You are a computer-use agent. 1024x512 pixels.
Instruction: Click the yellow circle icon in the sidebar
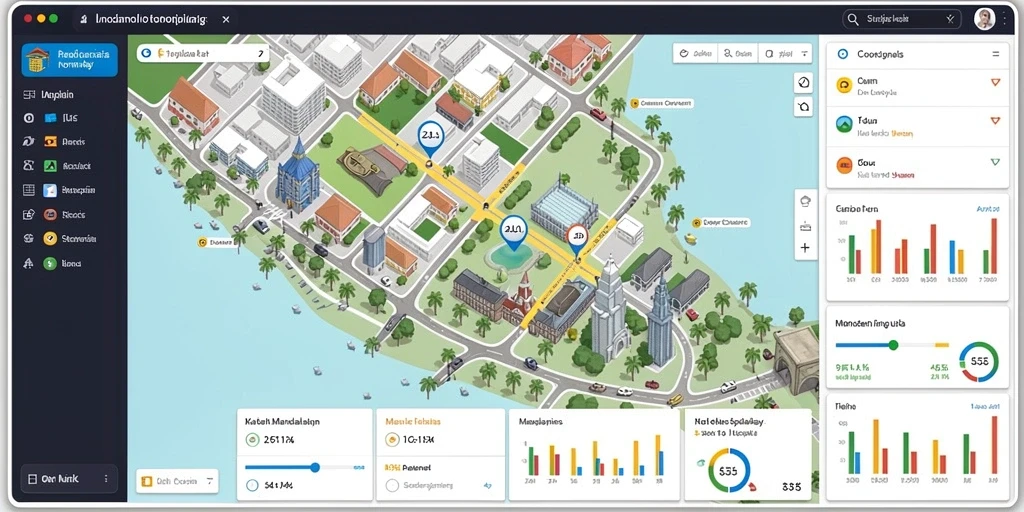click(50, 239)
